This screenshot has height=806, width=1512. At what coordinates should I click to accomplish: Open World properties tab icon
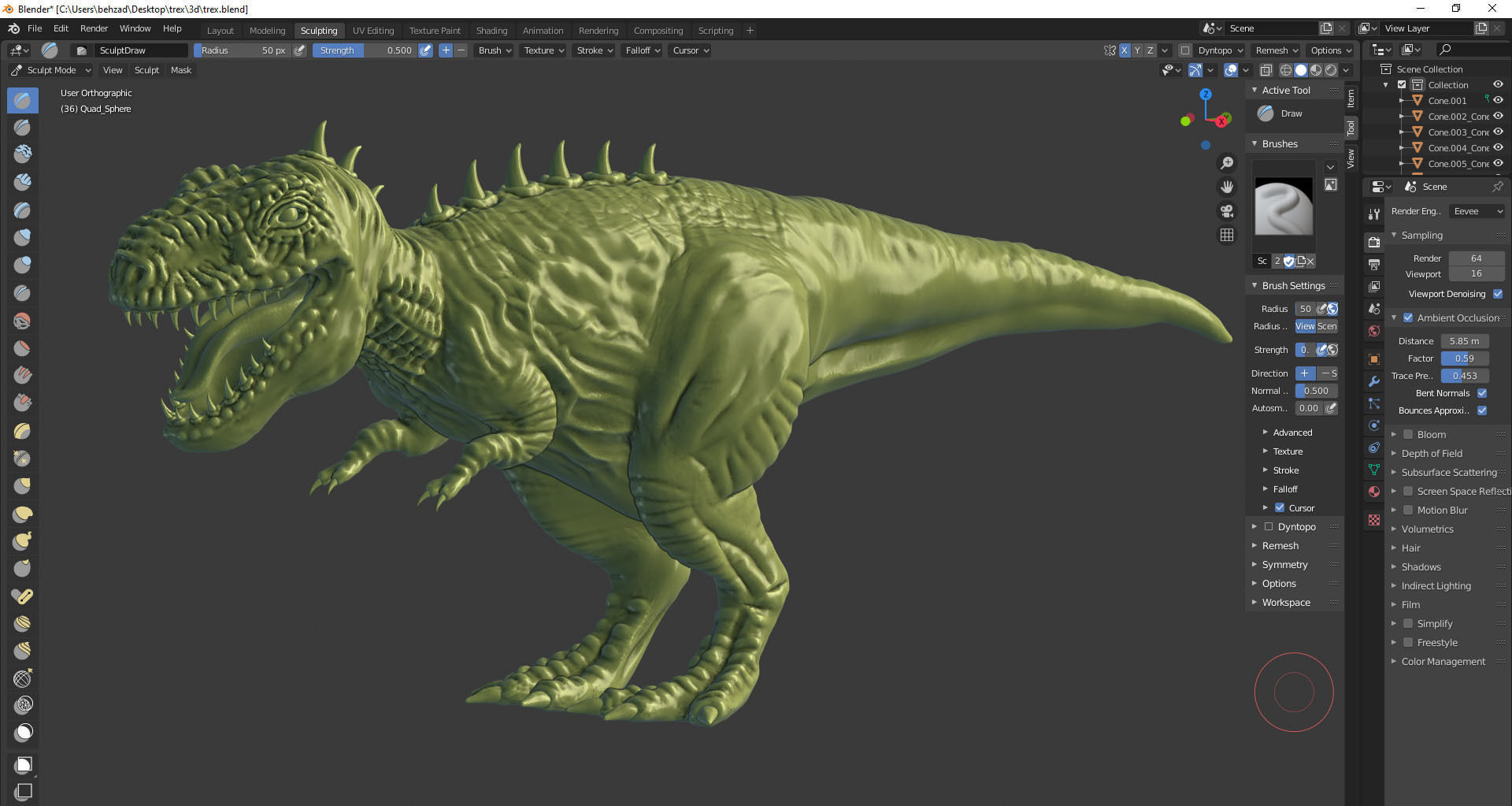click(1374, 331)
